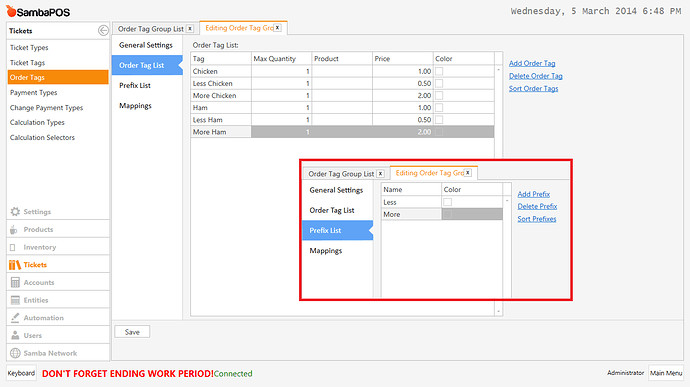The width and height of the screenshot is (690, 387).
Task: Click the Less Chicken price 0.50 cell
Action: tap(403, 83)
